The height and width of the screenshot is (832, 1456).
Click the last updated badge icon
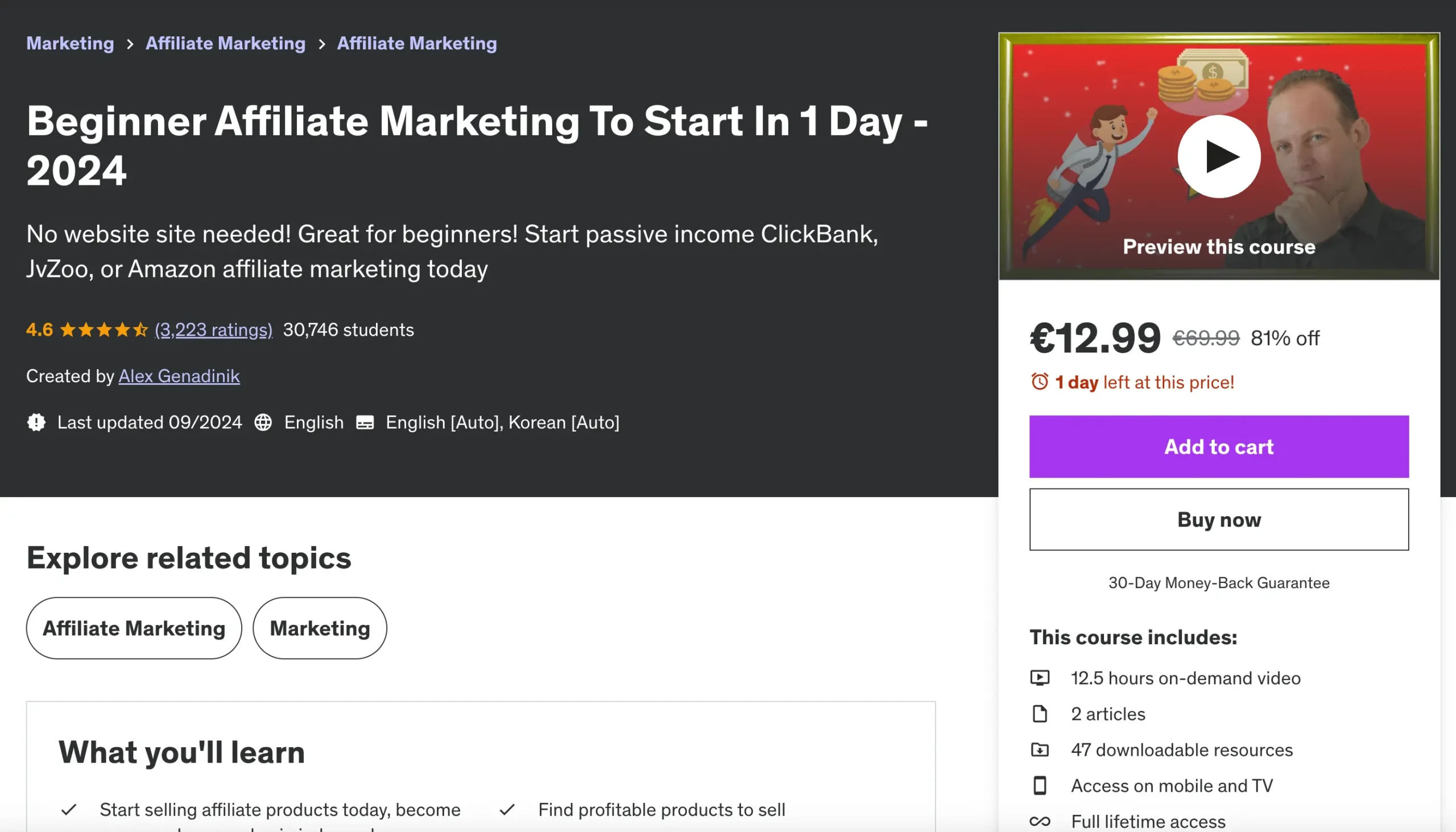tap(36, 423)
